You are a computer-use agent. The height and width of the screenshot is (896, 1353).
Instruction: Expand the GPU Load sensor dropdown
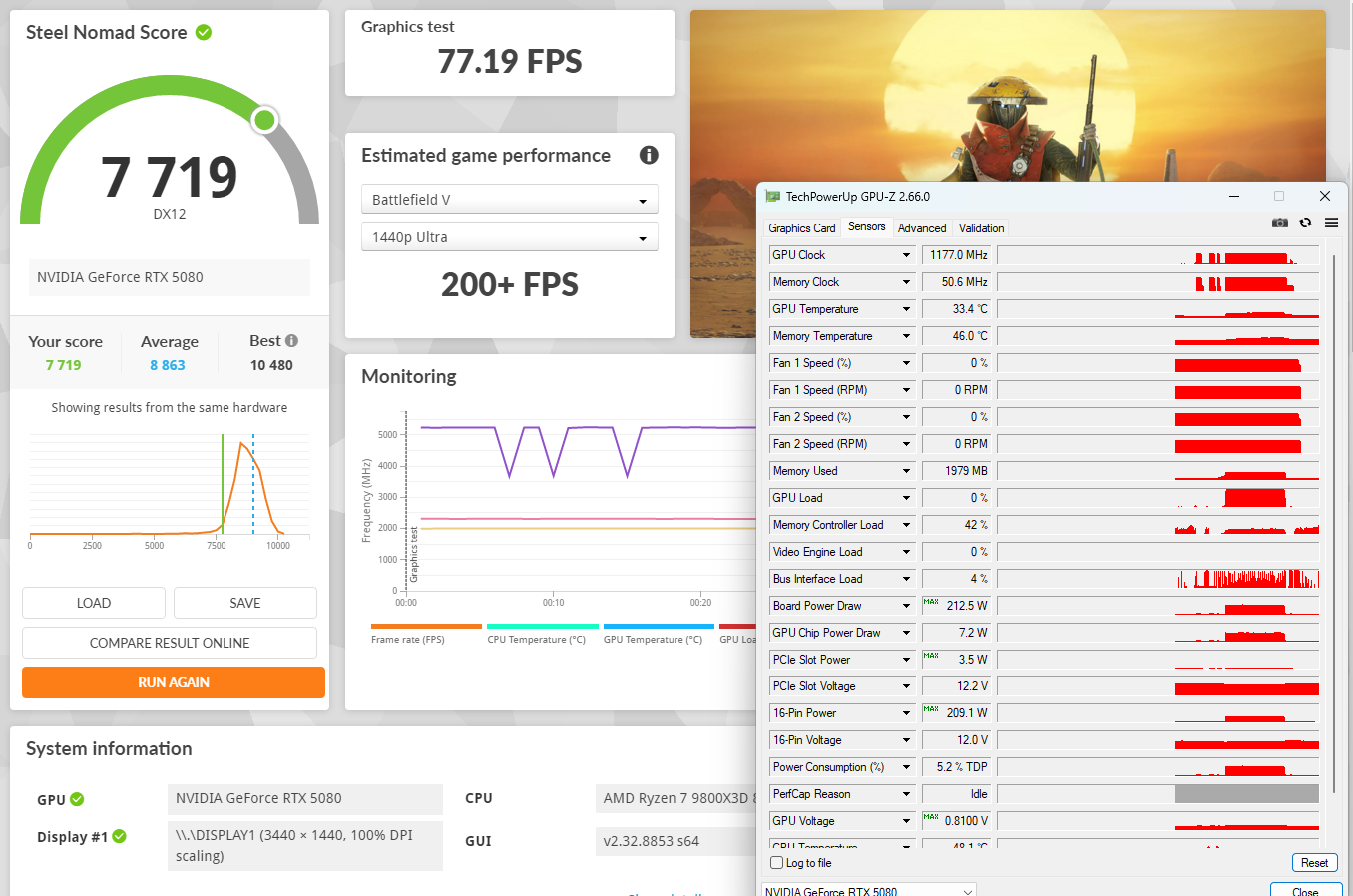tap(906, 498)
